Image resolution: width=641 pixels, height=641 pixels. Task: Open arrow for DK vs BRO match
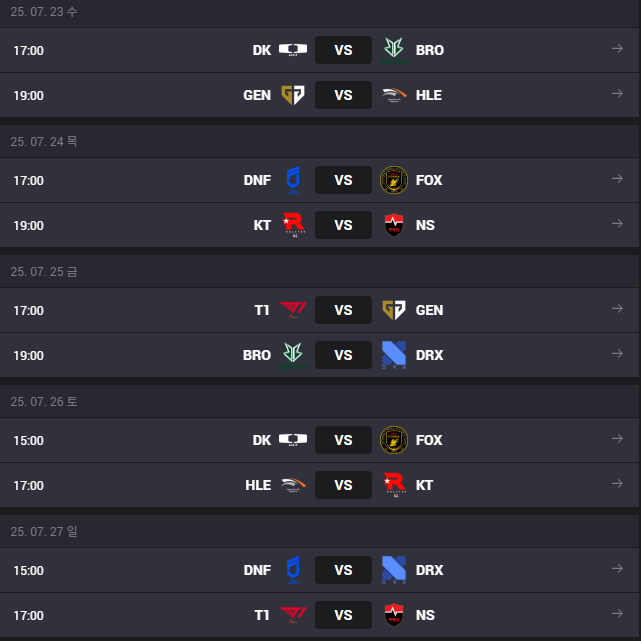click(617, 49)
